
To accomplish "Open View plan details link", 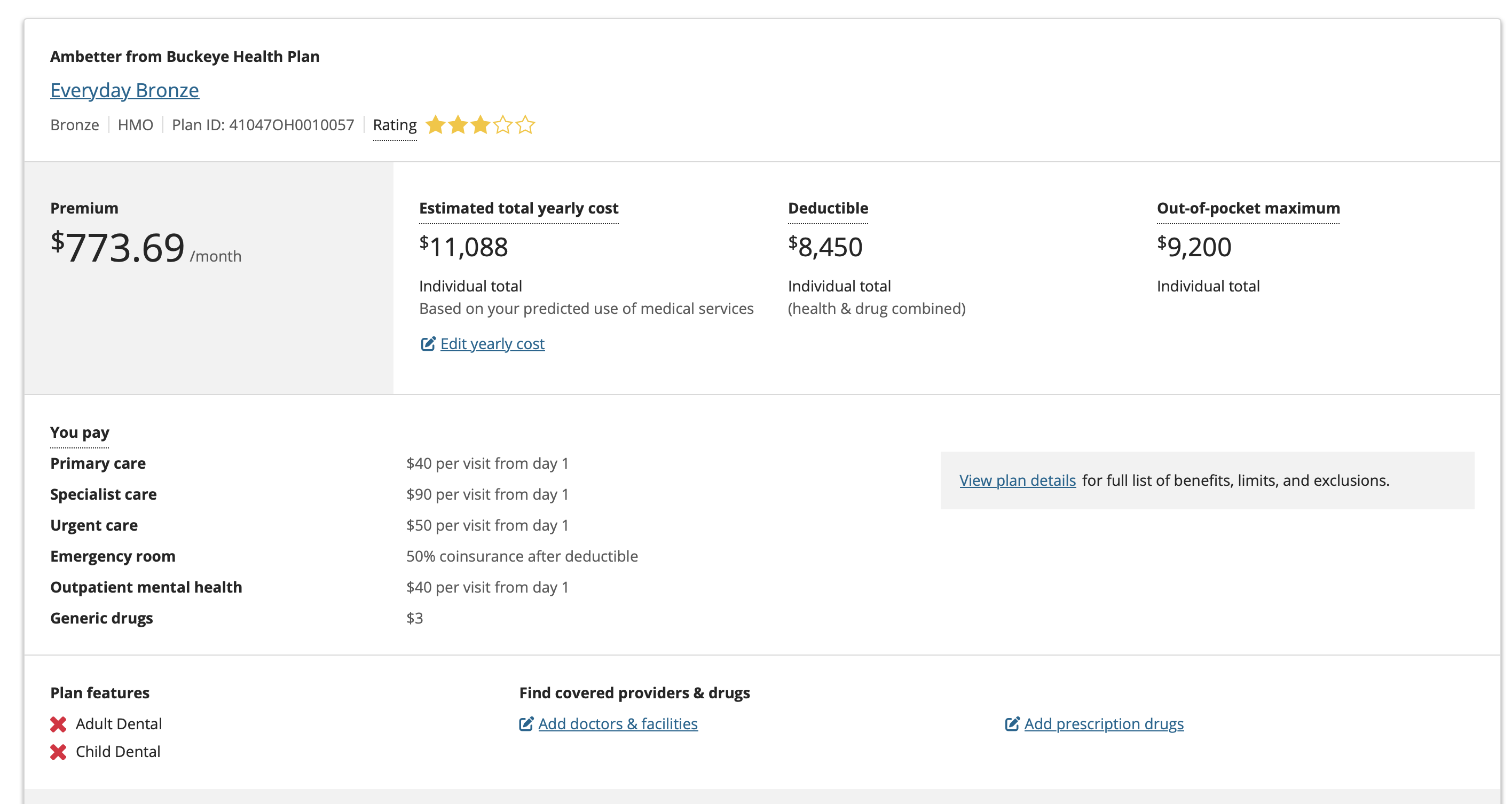I will pyautogui.click(x=1017, y=480).
